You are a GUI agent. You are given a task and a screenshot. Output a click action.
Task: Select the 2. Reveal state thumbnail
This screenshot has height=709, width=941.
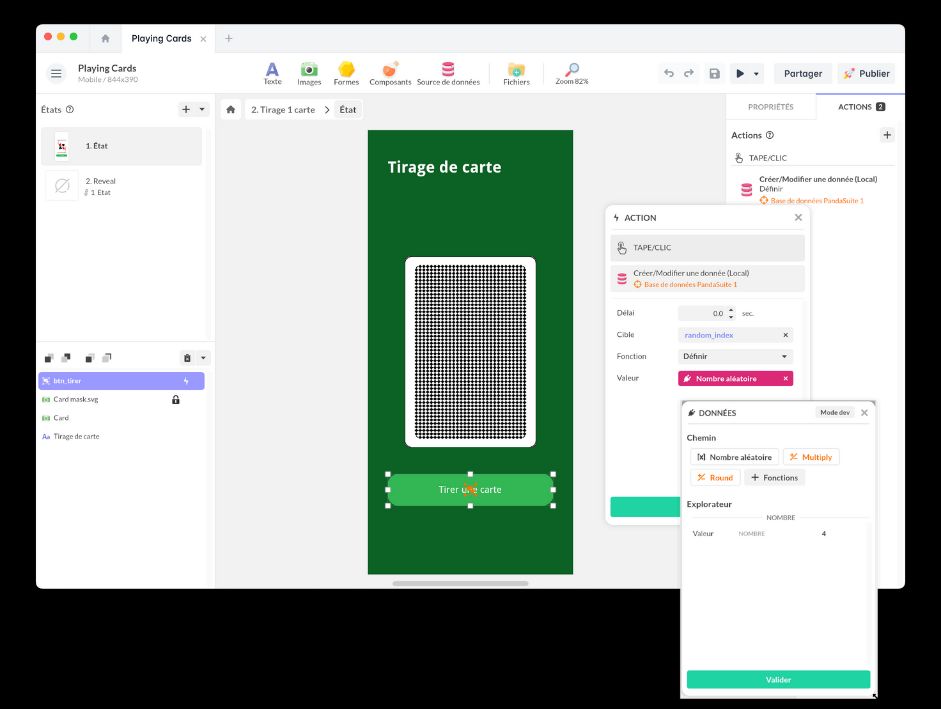(62, 186)
